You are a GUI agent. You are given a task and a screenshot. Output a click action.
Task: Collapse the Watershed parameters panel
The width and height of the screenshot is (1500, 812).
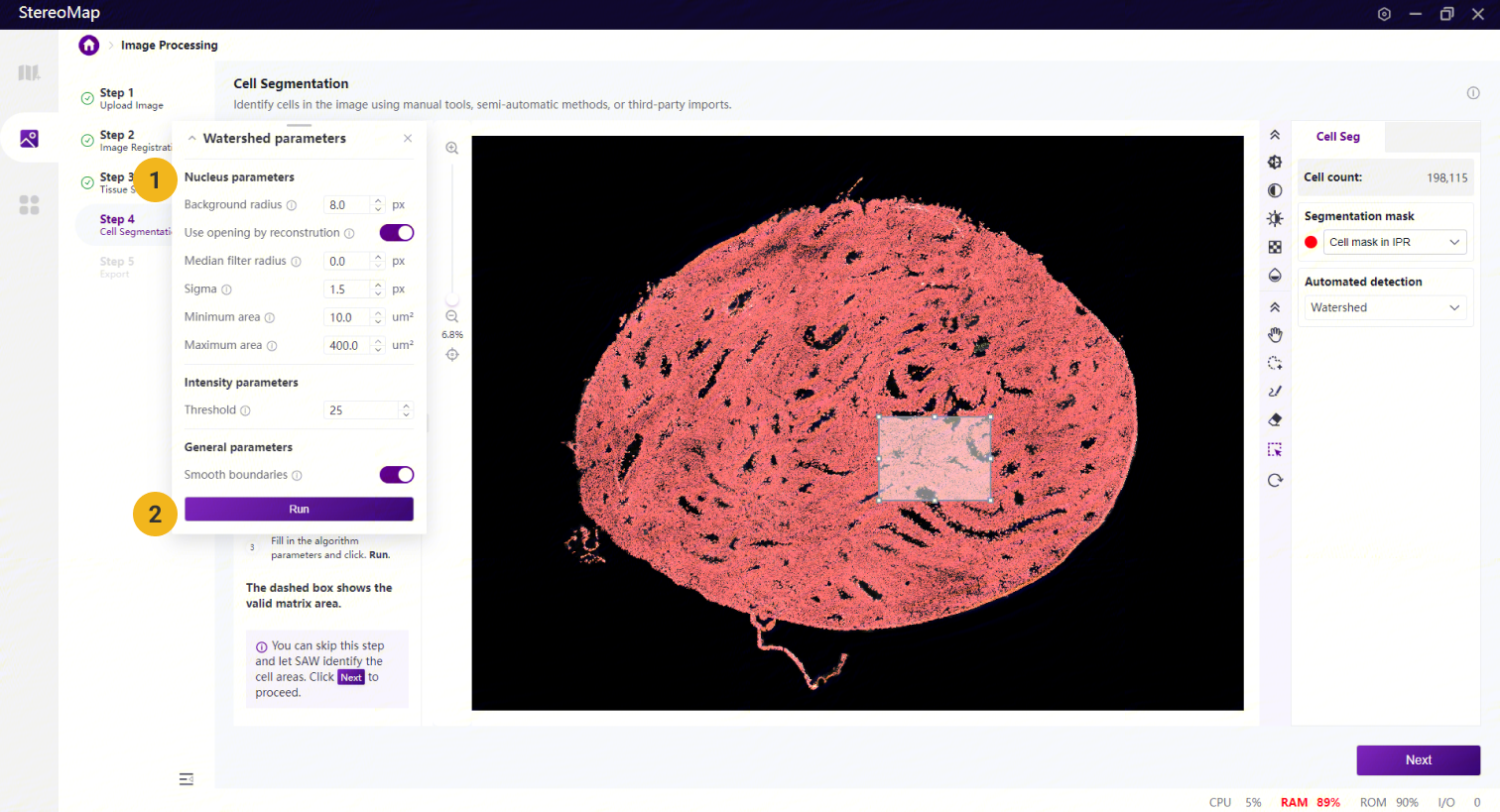[191, 139]
